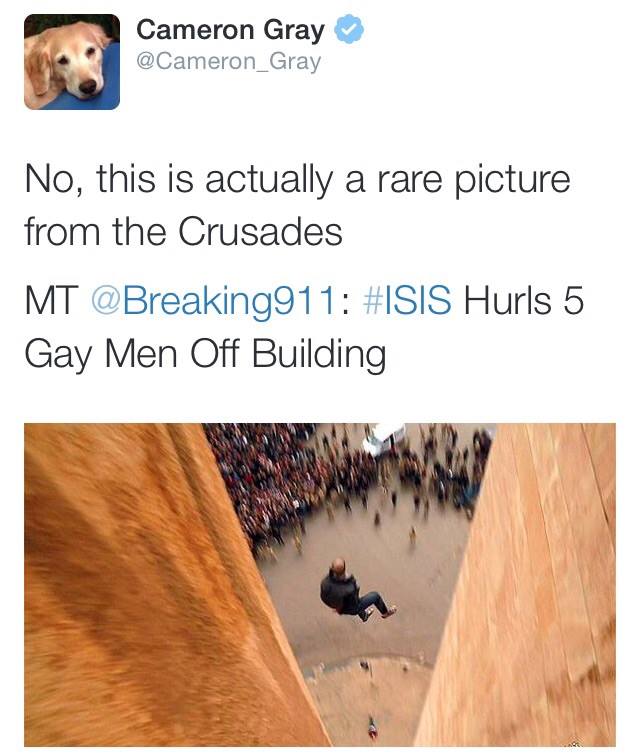Viewport: 640px width, 755px height.
Task: Open the Cameron Gray display name
Action: 230,30
